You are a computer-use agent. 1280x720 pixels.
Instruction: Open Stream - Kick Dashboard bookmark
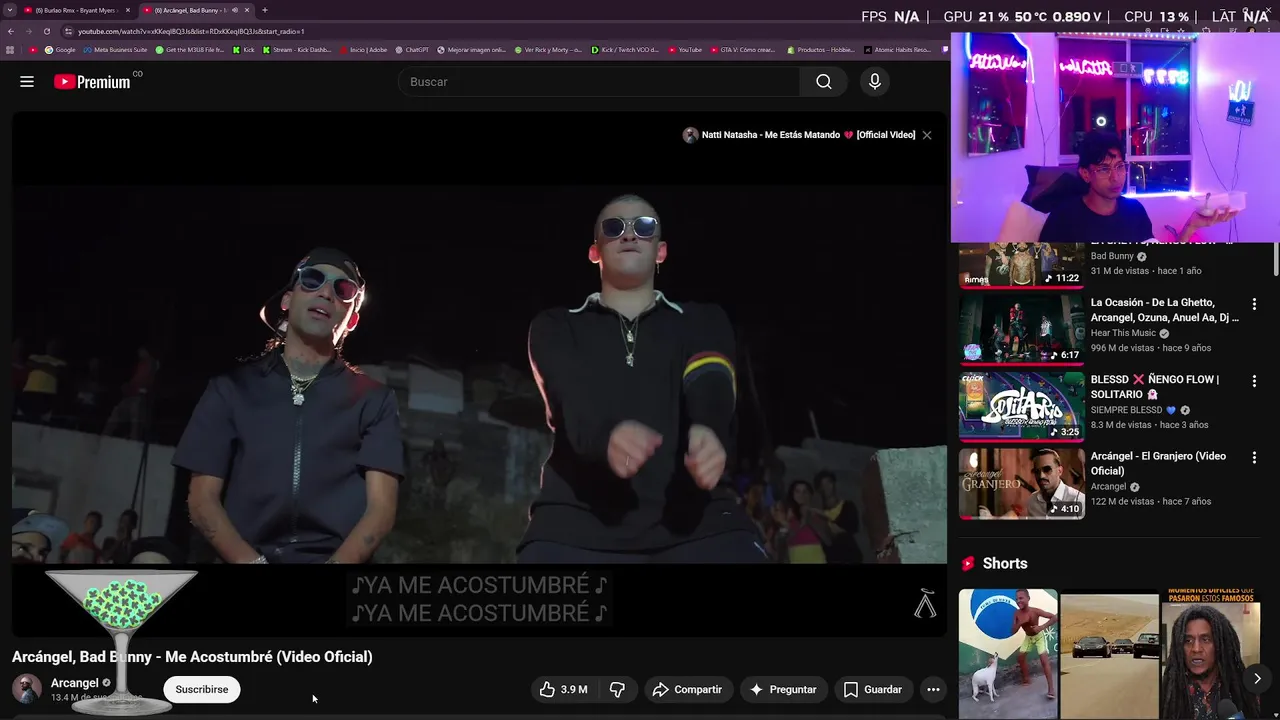click(x=297, y=50)
